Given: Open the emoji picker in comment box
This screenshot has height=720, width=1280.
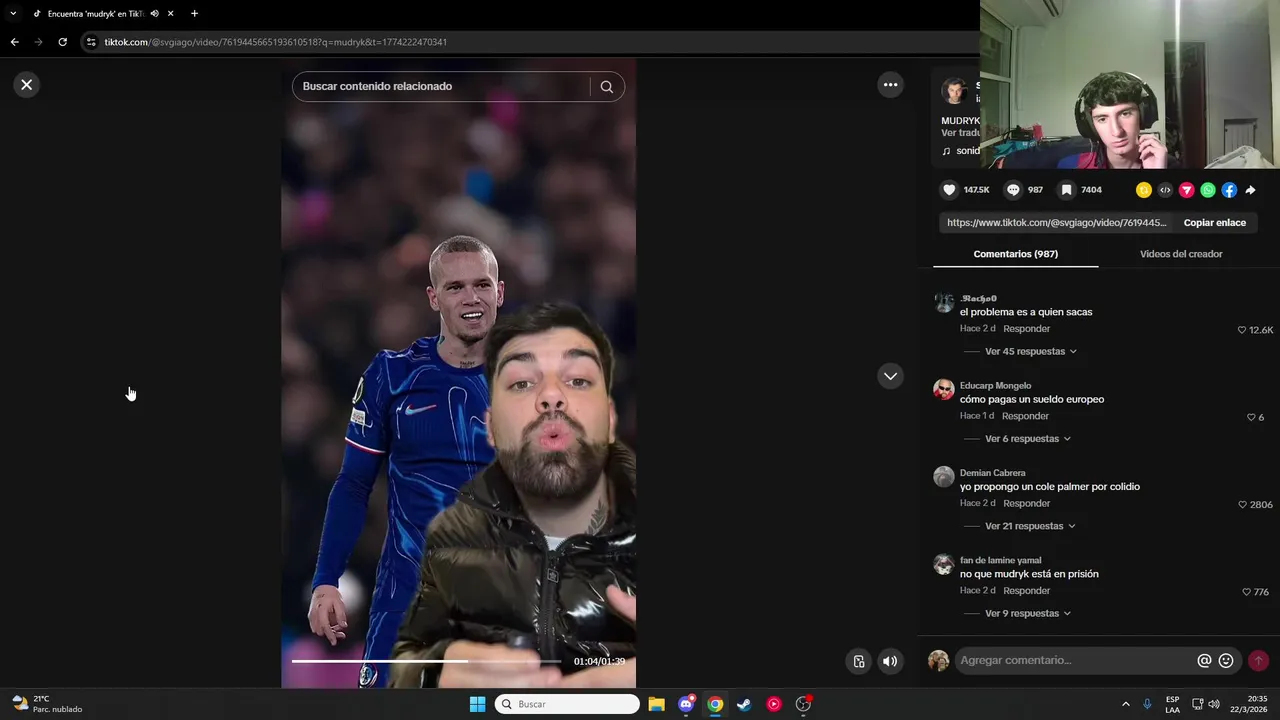Looking at the screenshot, I should [1226, 661].
